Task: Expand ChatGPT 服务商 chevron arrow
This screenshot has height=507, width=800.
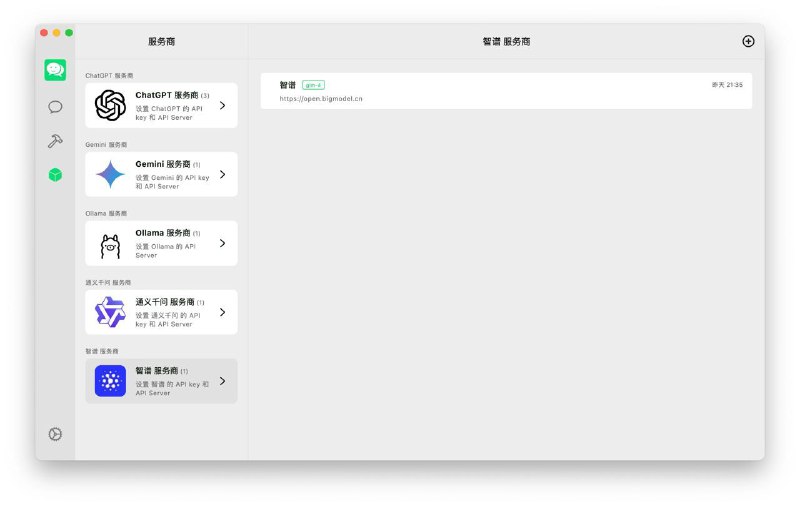Action: coord(222,106)
